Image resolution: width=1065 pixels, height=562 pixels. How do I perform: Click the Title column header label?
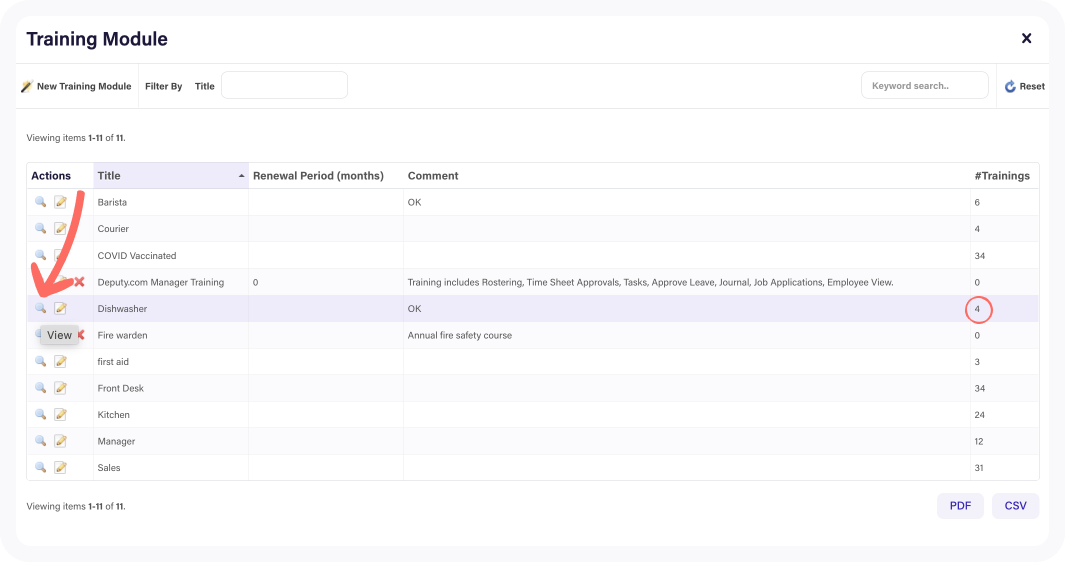109,176
